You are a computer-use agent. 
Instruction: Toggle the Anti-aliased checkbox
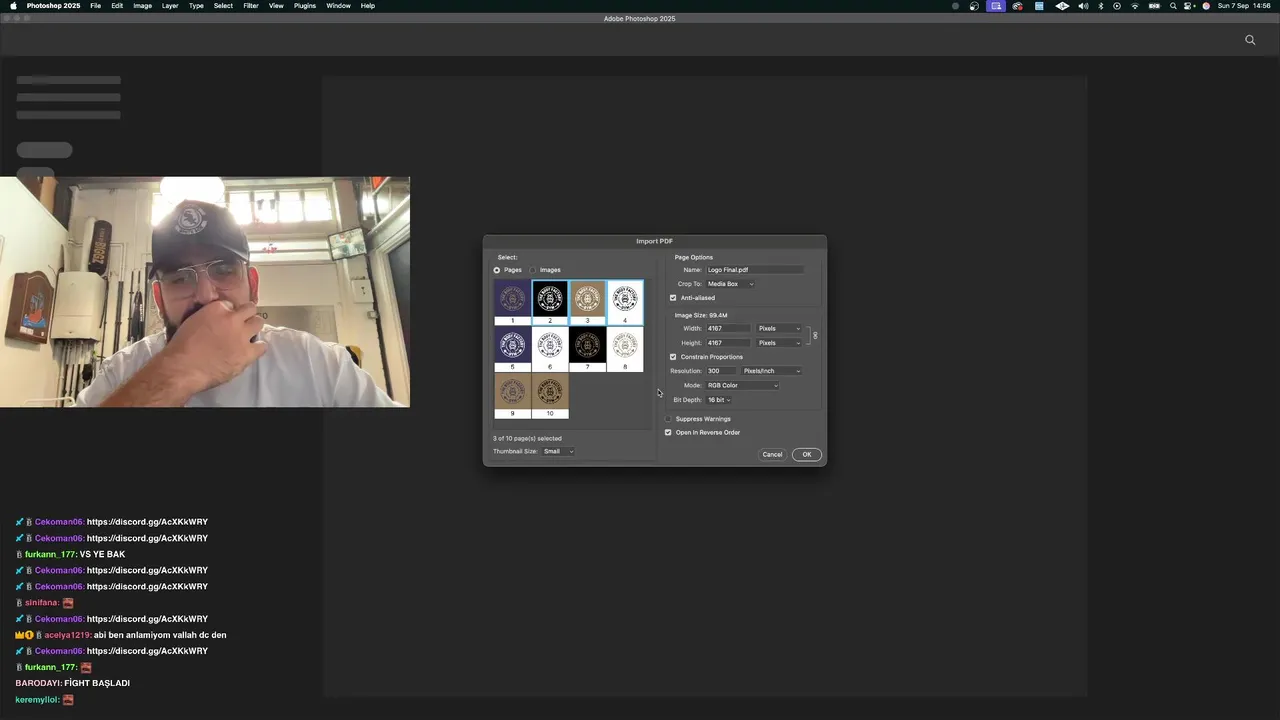point(673,298)
